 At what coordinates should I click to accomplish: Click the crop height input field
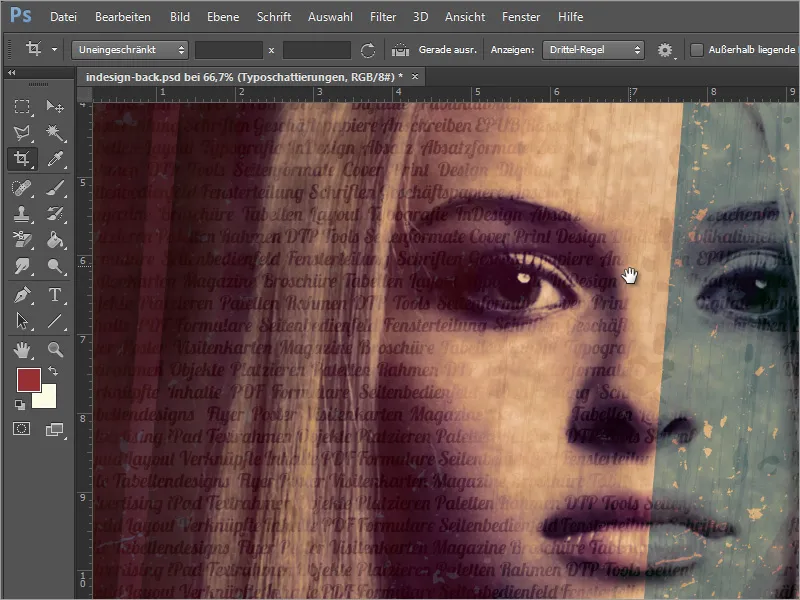point(316,50)
